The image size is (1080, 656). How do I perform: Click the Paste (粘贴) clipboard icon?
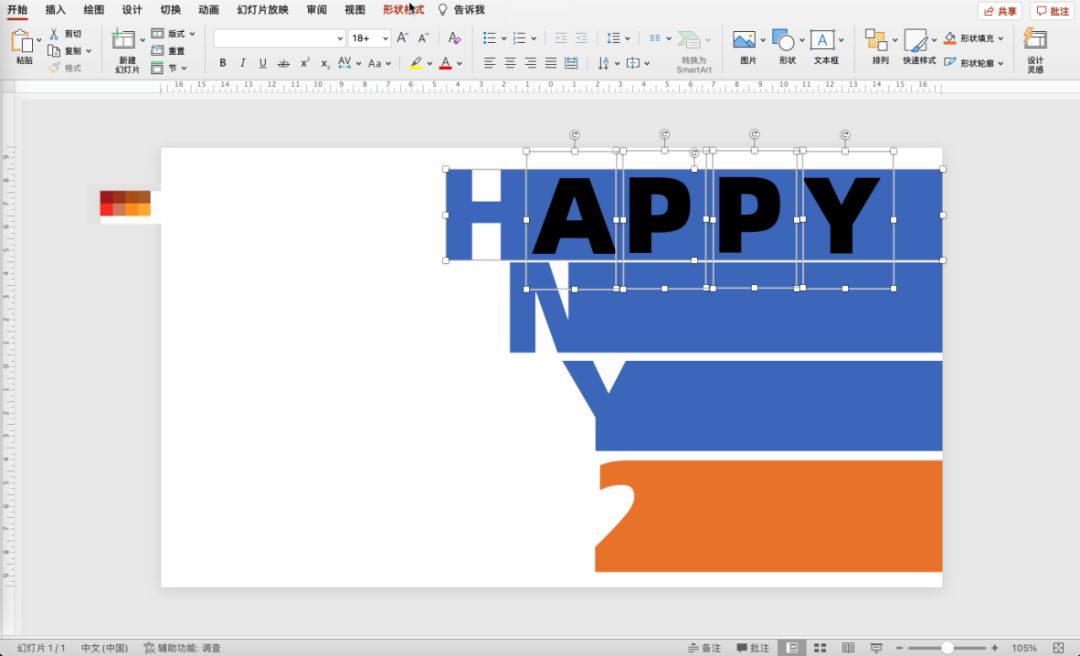(21, 41)
